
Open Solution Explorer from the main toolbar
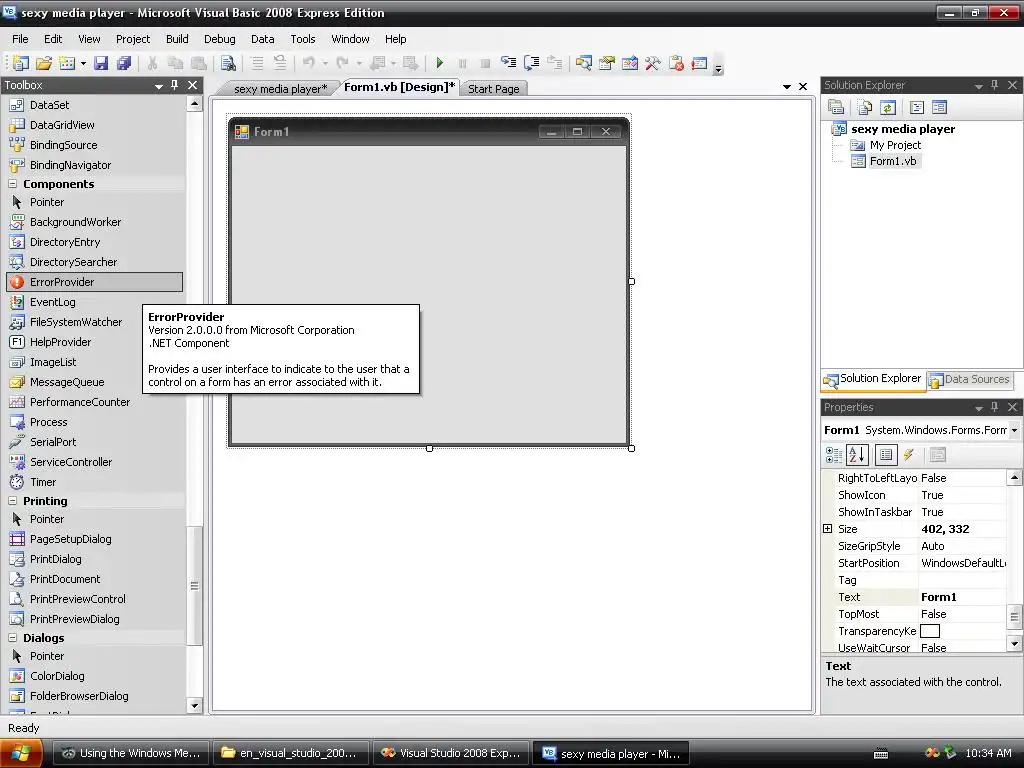(584, 63)
